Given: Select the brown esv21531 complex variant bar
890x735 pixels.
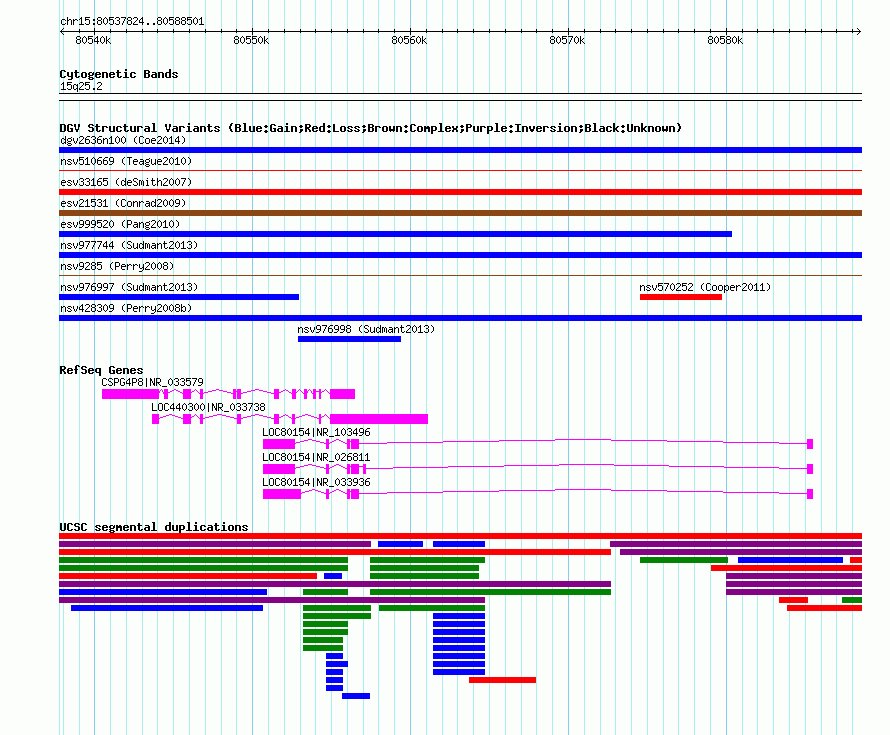Looking at the screenshot, I should tap(460, 213).
